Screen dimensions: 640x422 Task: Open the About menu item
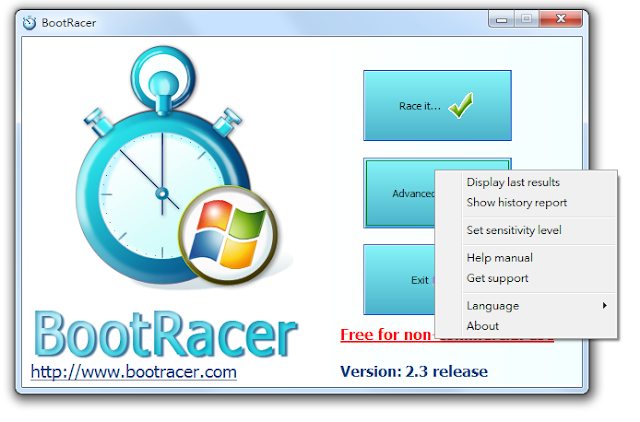click(526, 326)
